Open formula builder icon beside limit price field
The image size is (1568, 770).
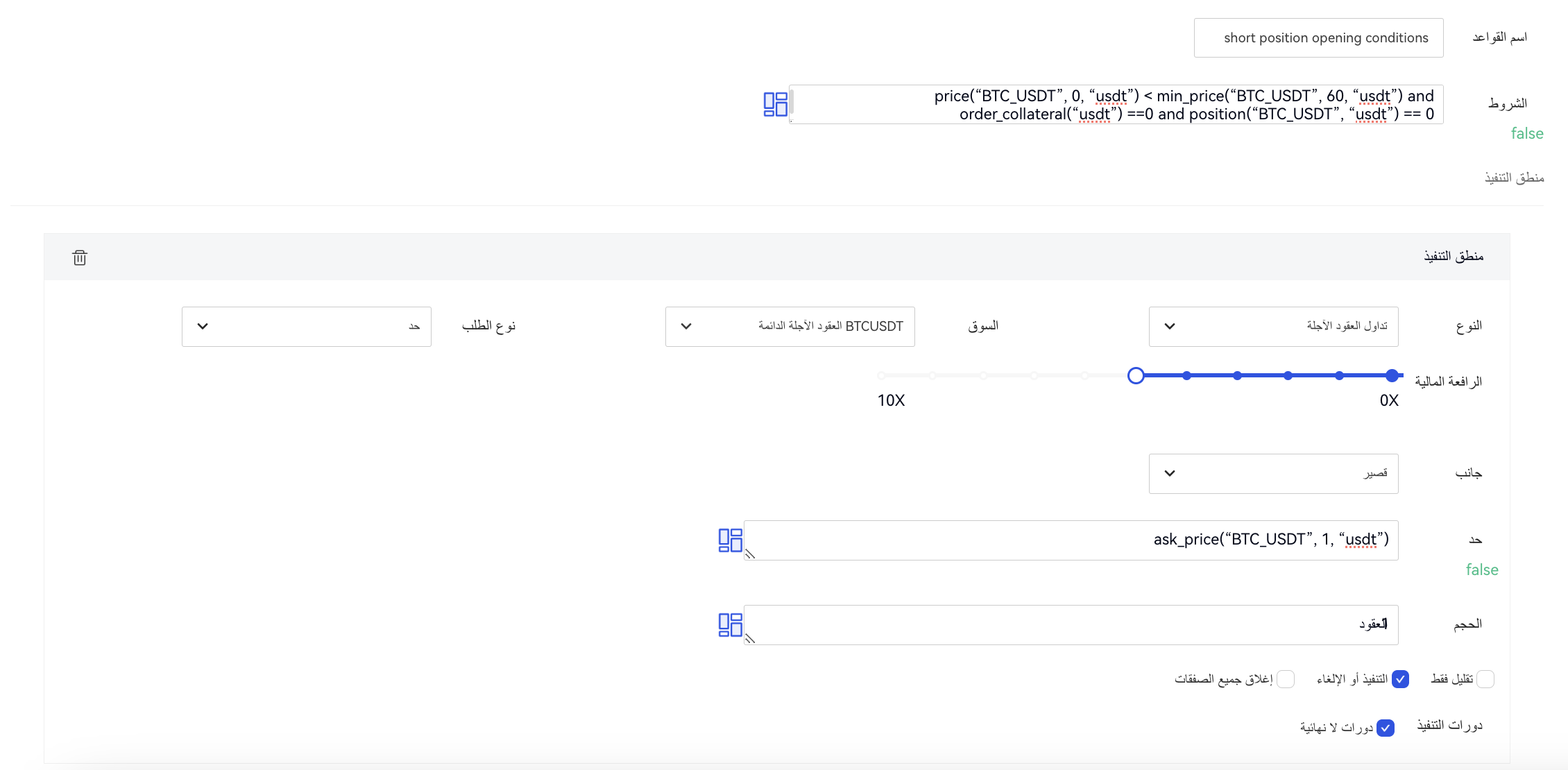click(x=730, y=540)
